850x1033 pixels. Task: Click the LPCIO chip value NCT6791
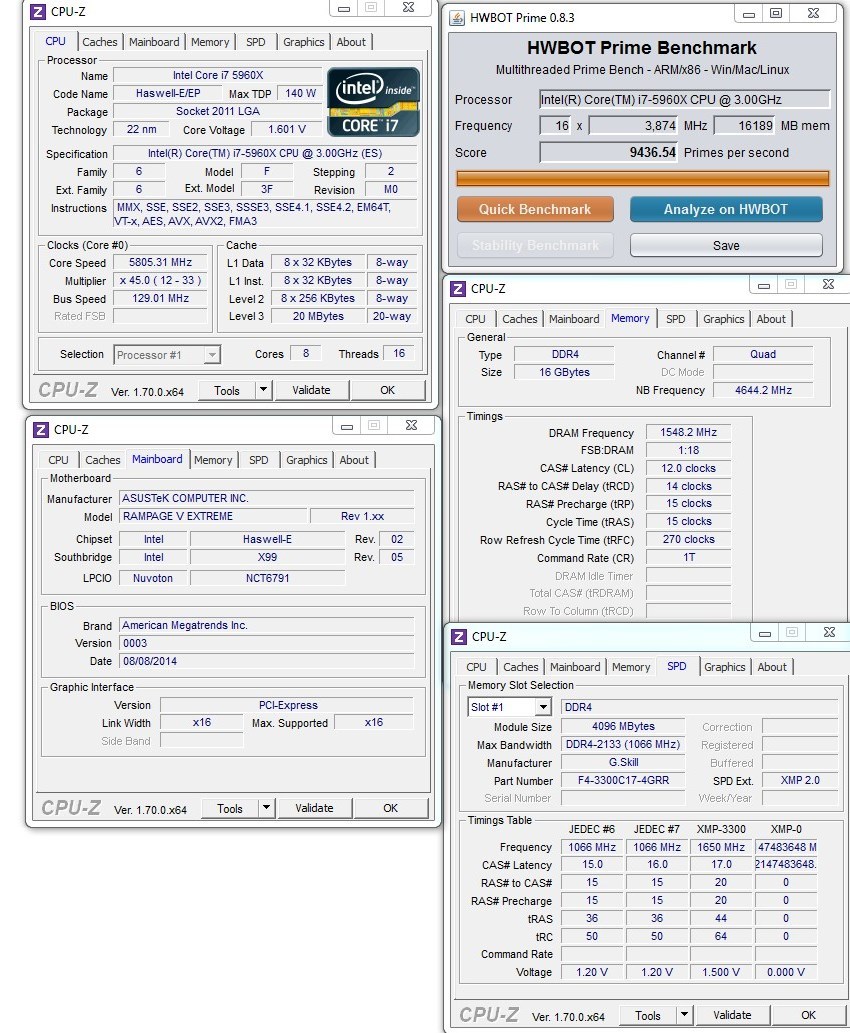click(x=268, y=578)
